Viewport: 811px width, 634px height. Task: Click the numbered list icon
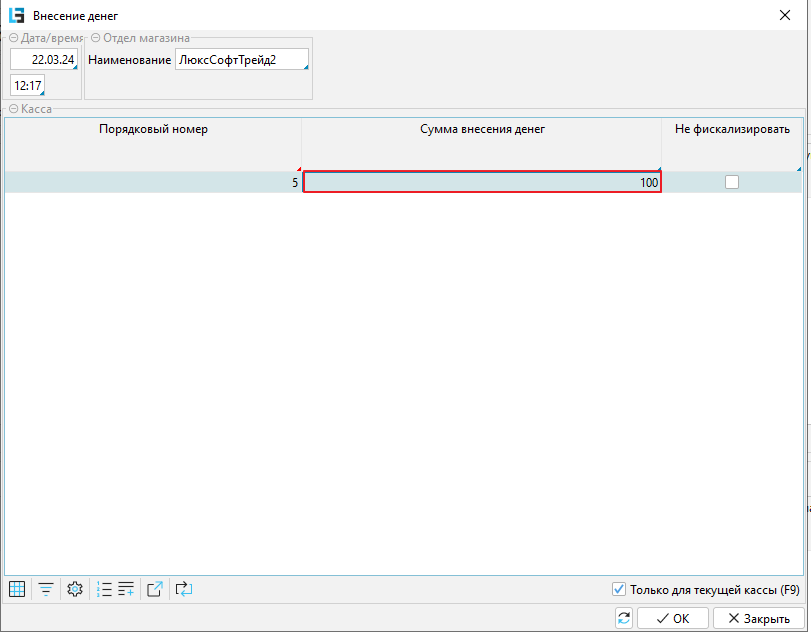coord(104,589)
